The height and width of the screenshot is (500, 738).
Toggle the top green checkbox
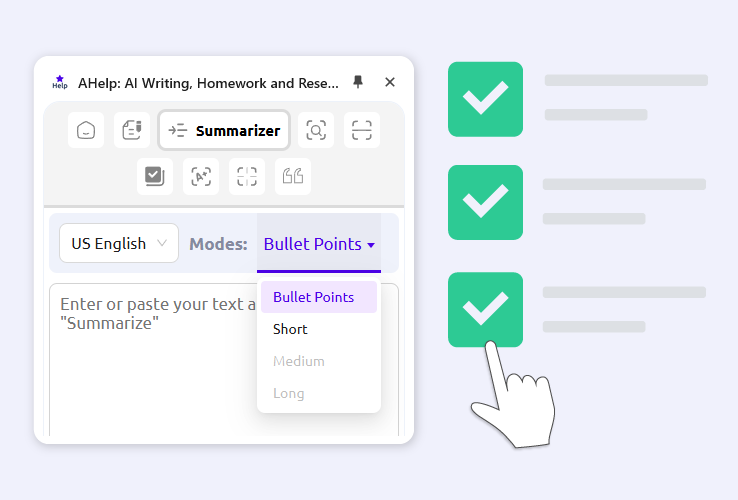coord(485,99)
